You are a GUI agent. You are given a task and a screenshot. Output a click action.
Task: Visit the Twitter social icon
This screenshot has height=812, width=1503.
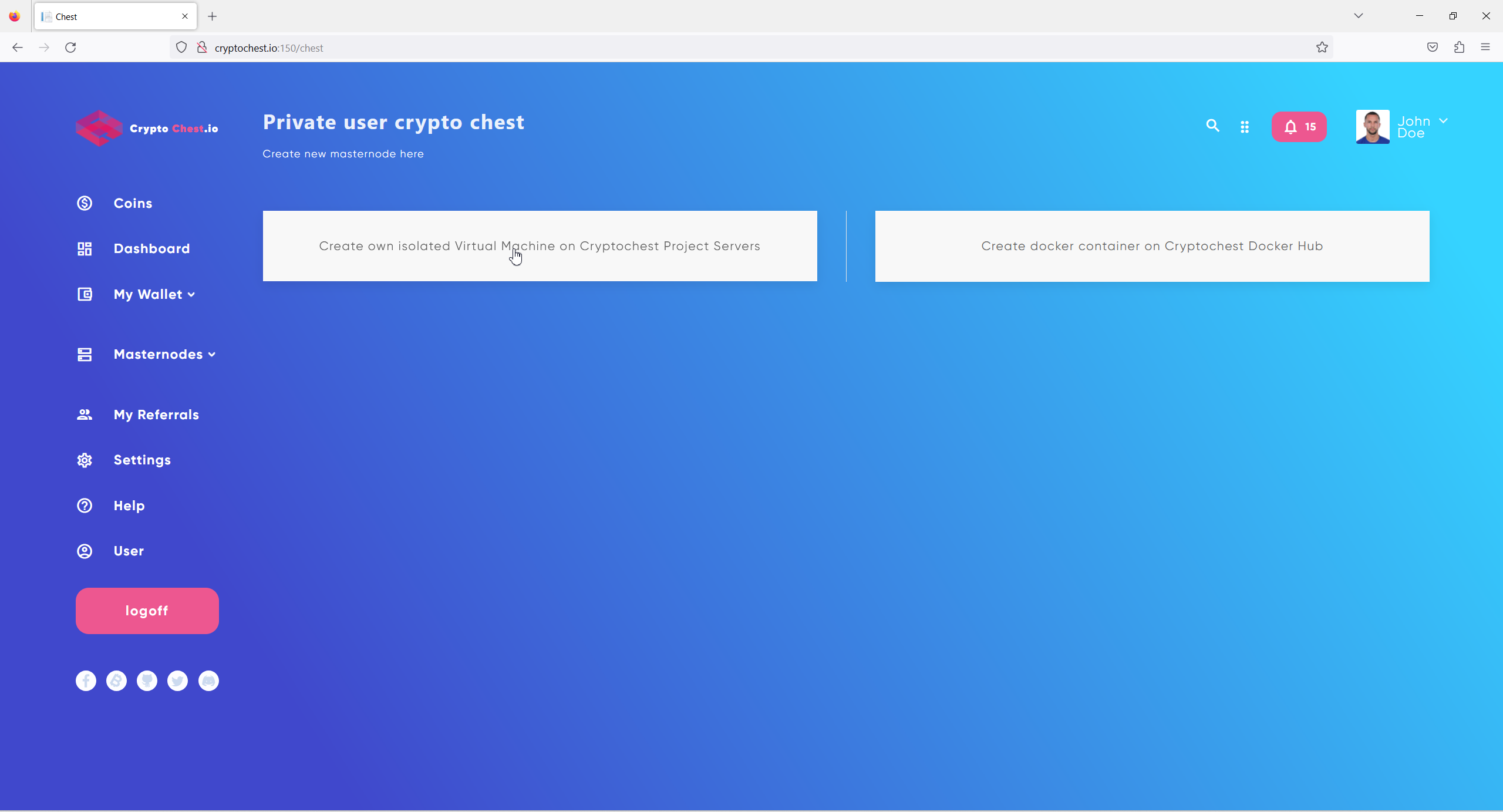[x=177, y=680]
